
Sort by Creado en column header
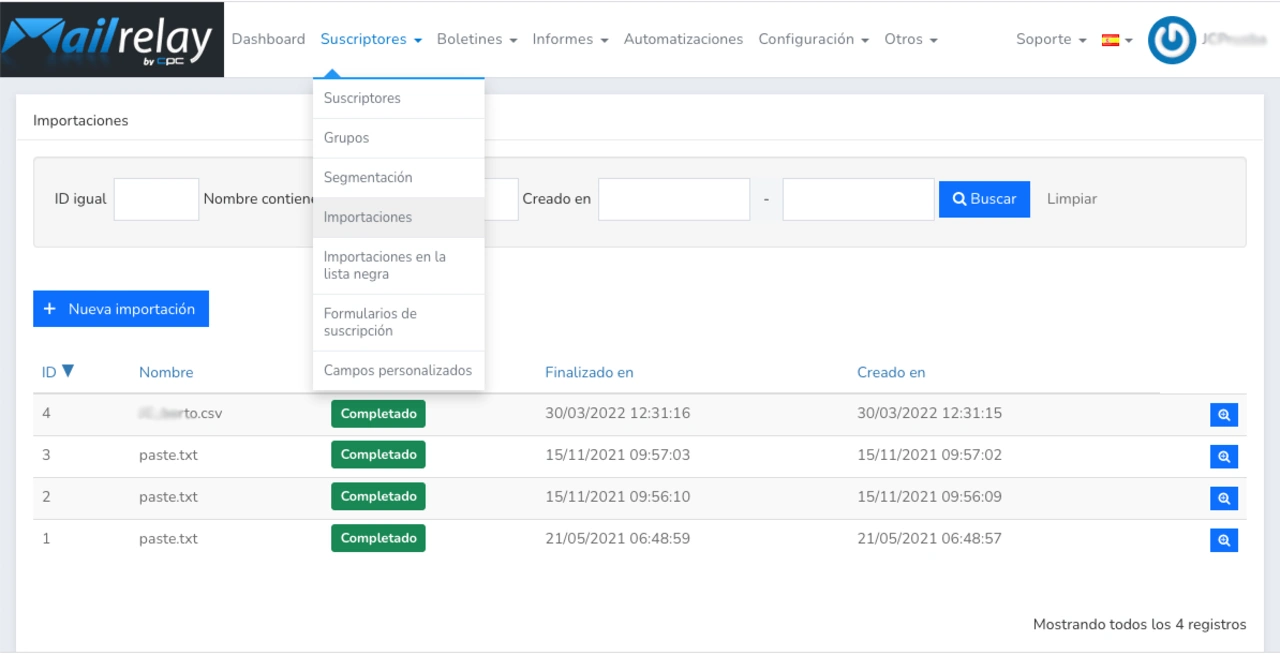[x=891, y=372]
